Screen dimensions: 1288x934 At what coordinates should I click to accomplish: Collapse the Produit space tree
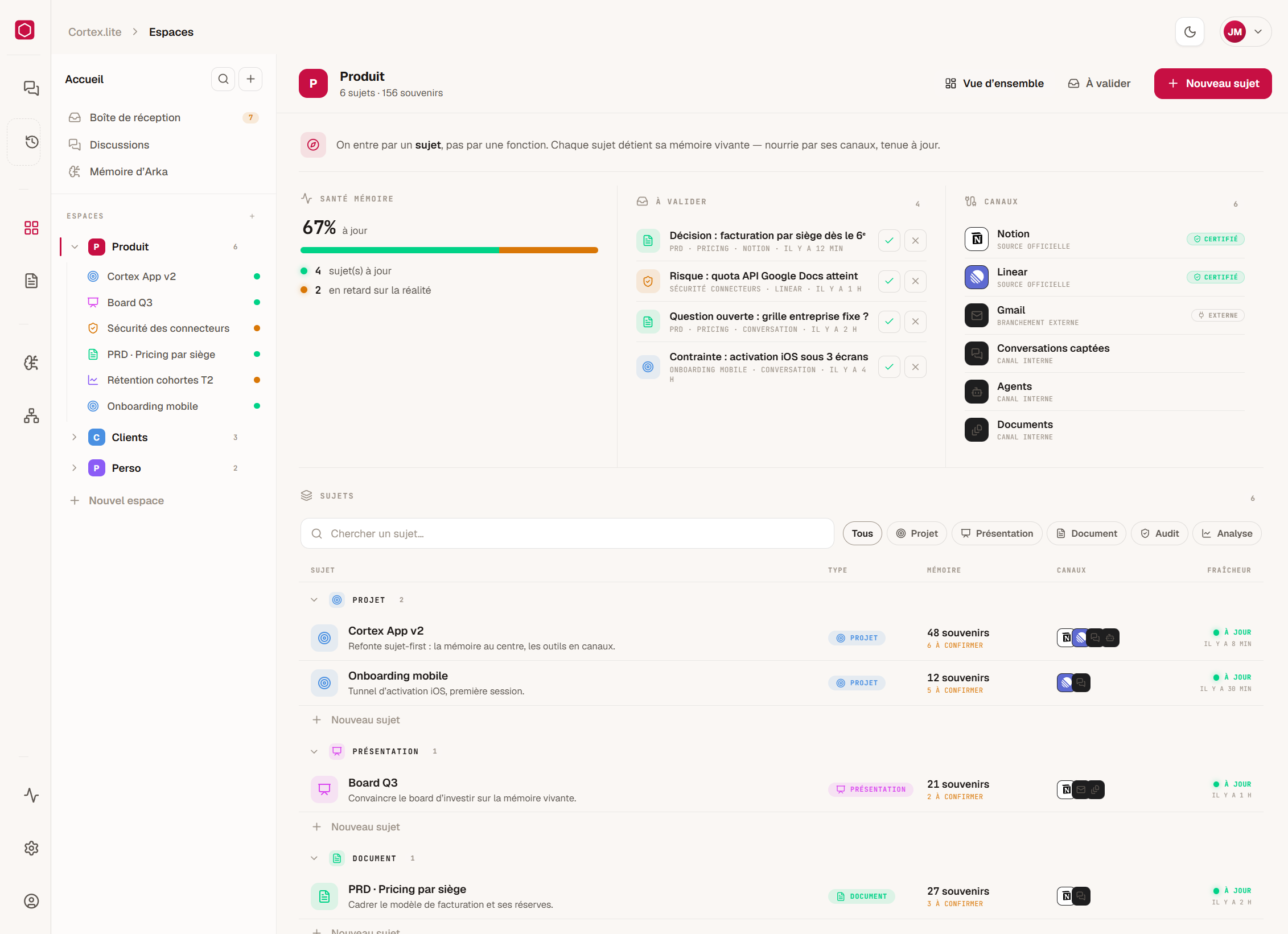point(75,246)
